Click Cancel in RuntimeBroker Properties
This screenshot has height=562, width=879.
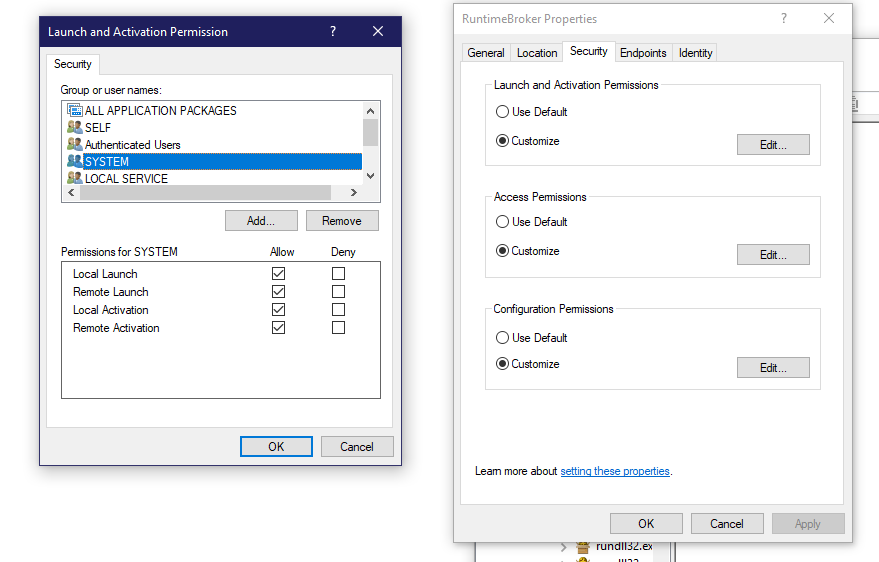tap(727, 523)
